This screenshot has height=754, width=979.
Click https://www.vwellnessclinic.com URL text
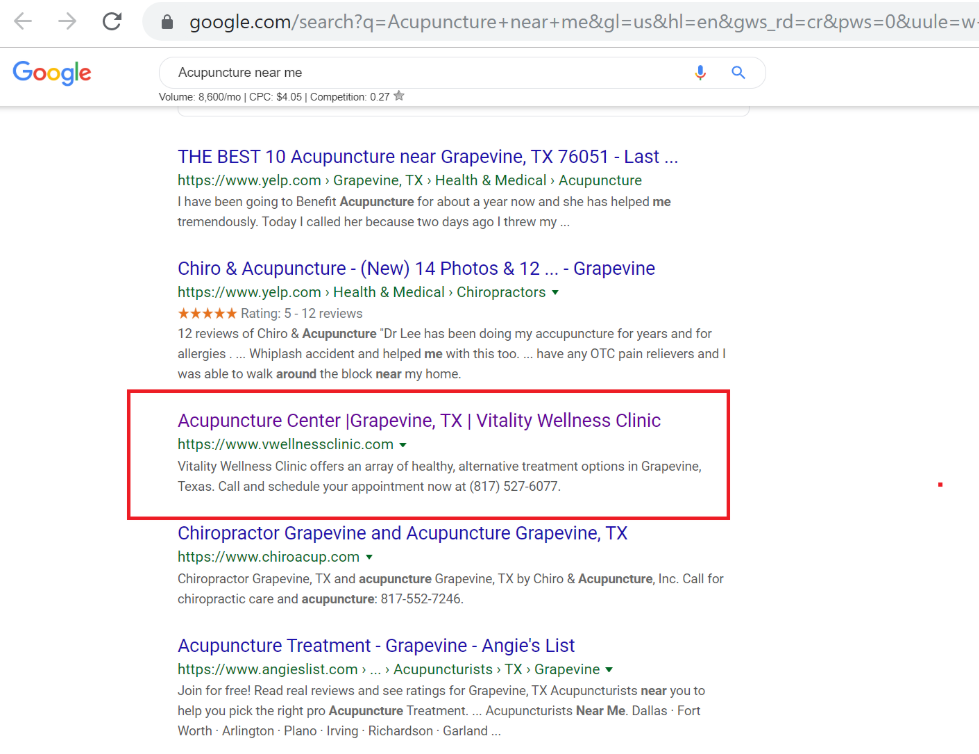click(285, 444)
